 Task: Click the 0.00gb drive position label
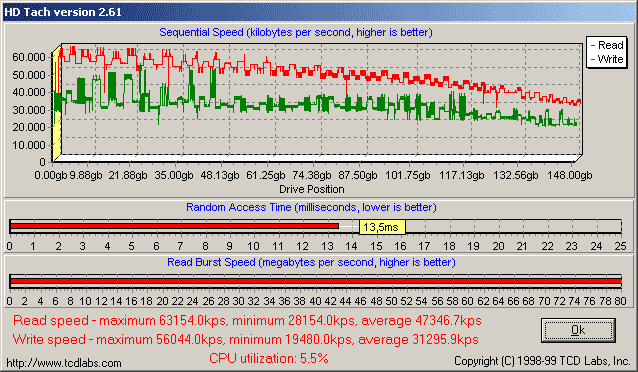pyautogui.click(x=51, y=175)
